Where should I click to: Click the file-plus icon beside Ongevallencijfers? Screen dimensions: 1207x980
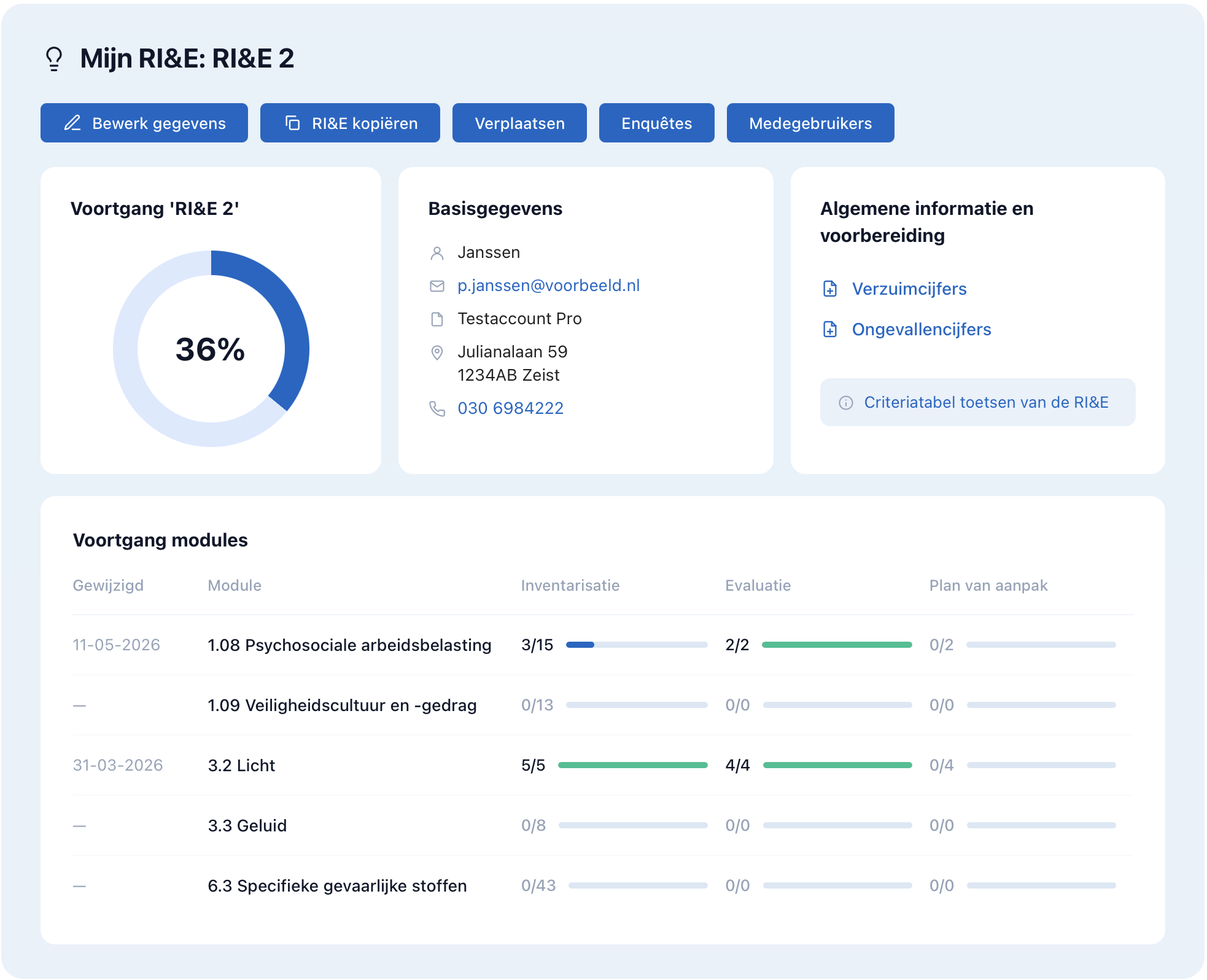click(x=830, y=329)
